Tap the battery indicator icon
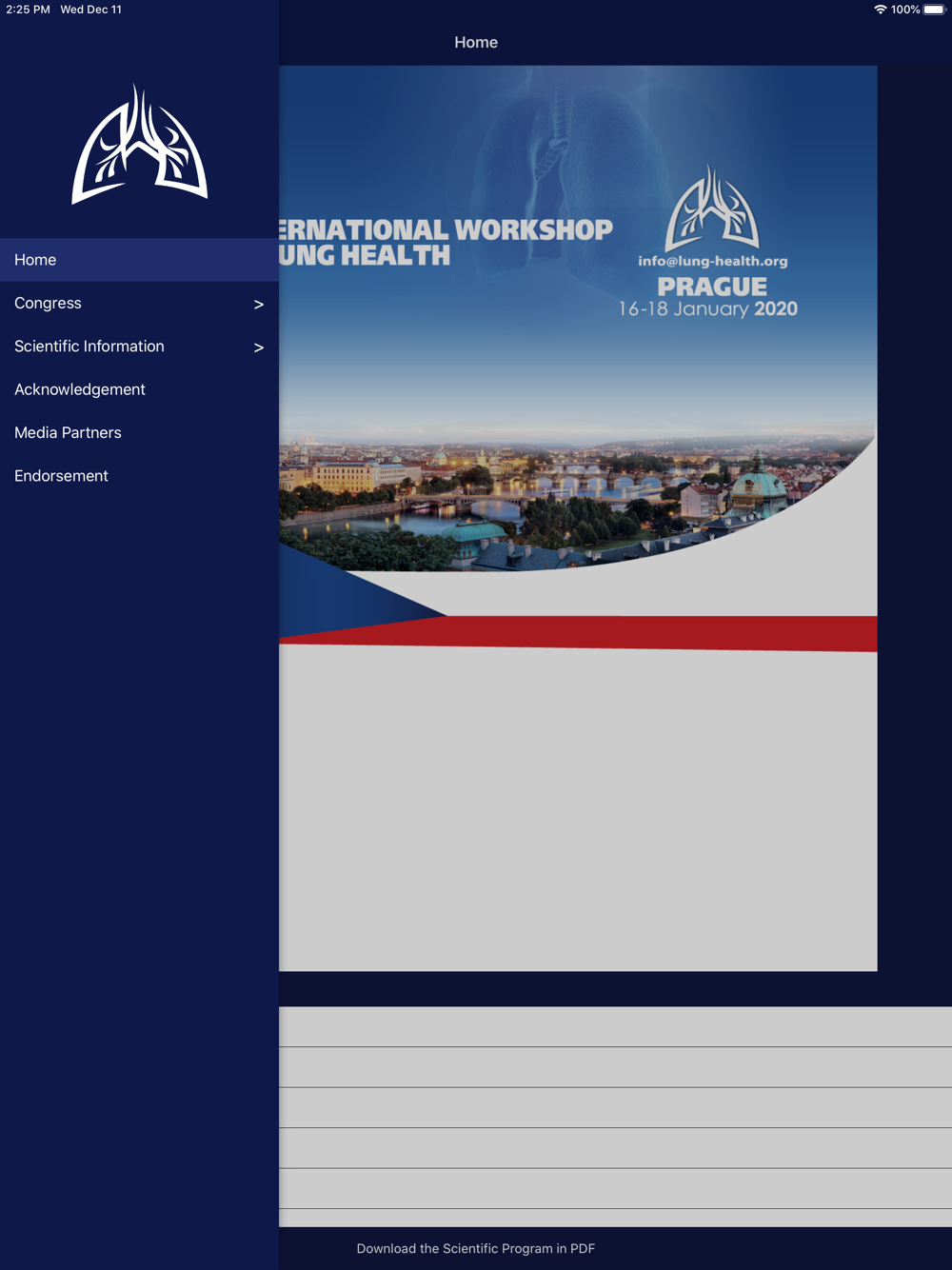 934,10
